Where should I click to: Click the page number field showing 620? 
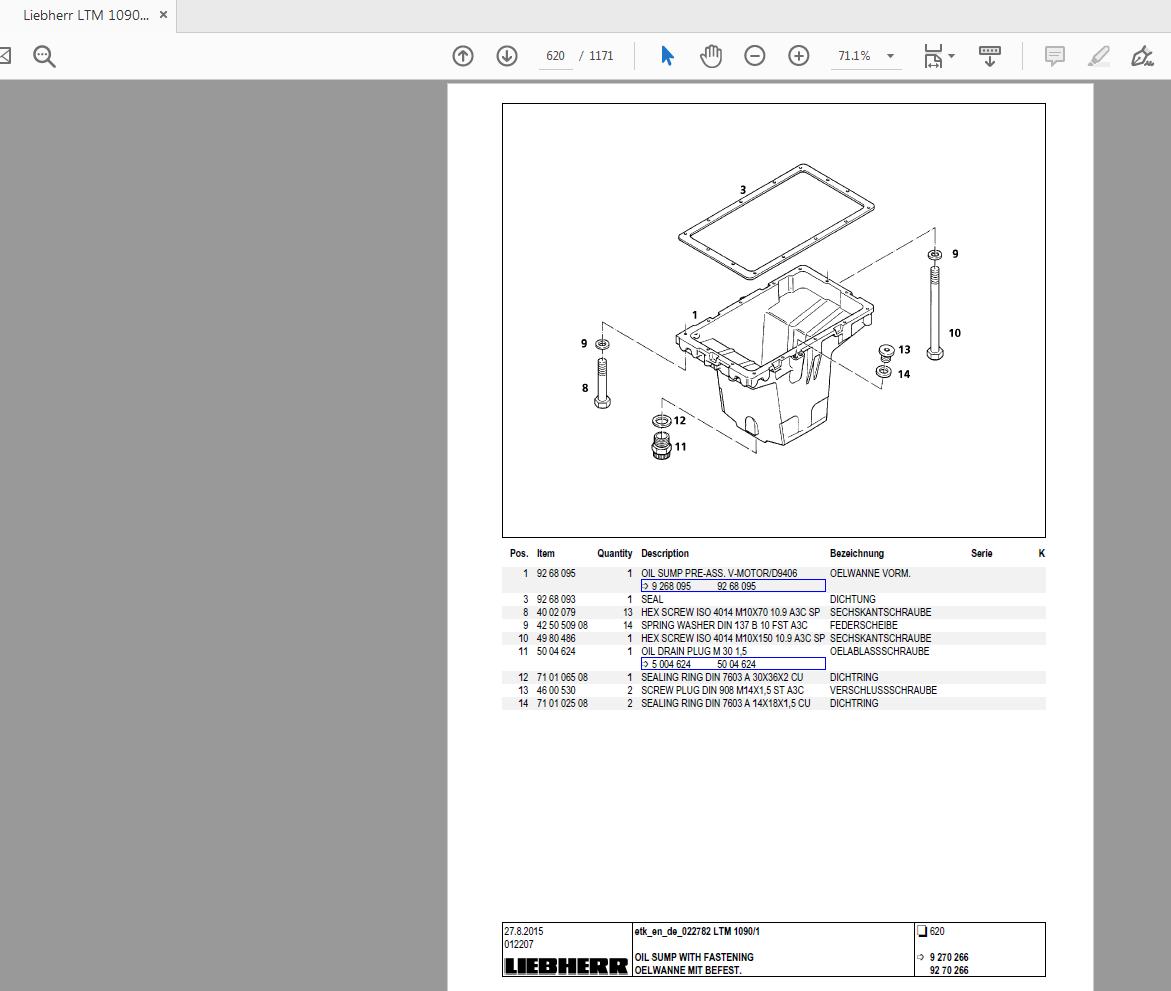click(x=555, y=56)
